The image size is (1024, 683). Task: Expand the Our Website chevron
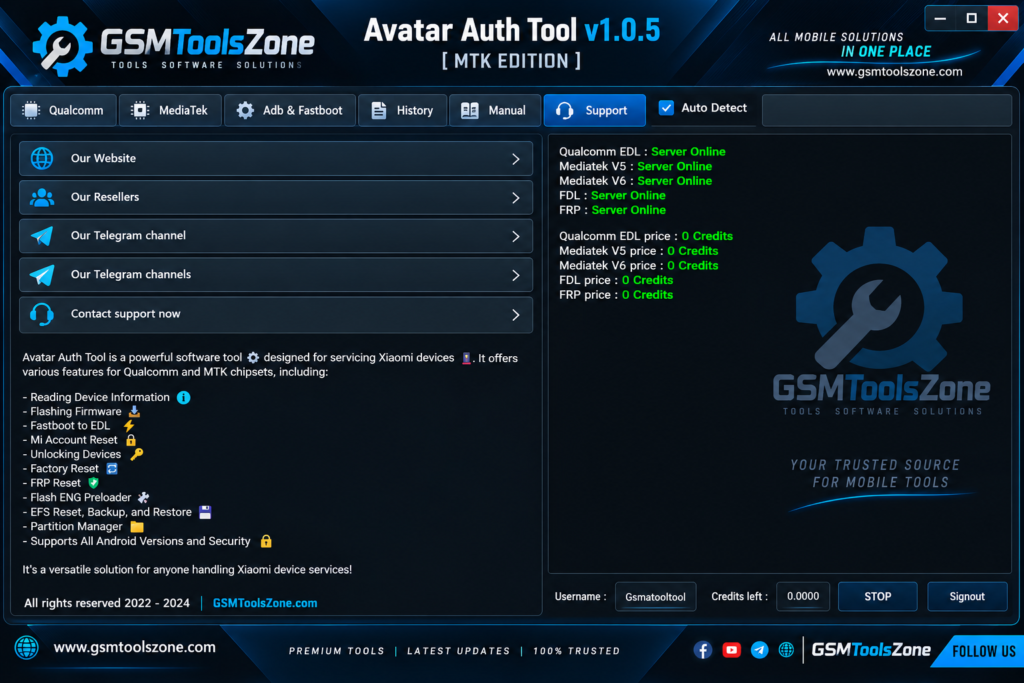click(516, 159)
